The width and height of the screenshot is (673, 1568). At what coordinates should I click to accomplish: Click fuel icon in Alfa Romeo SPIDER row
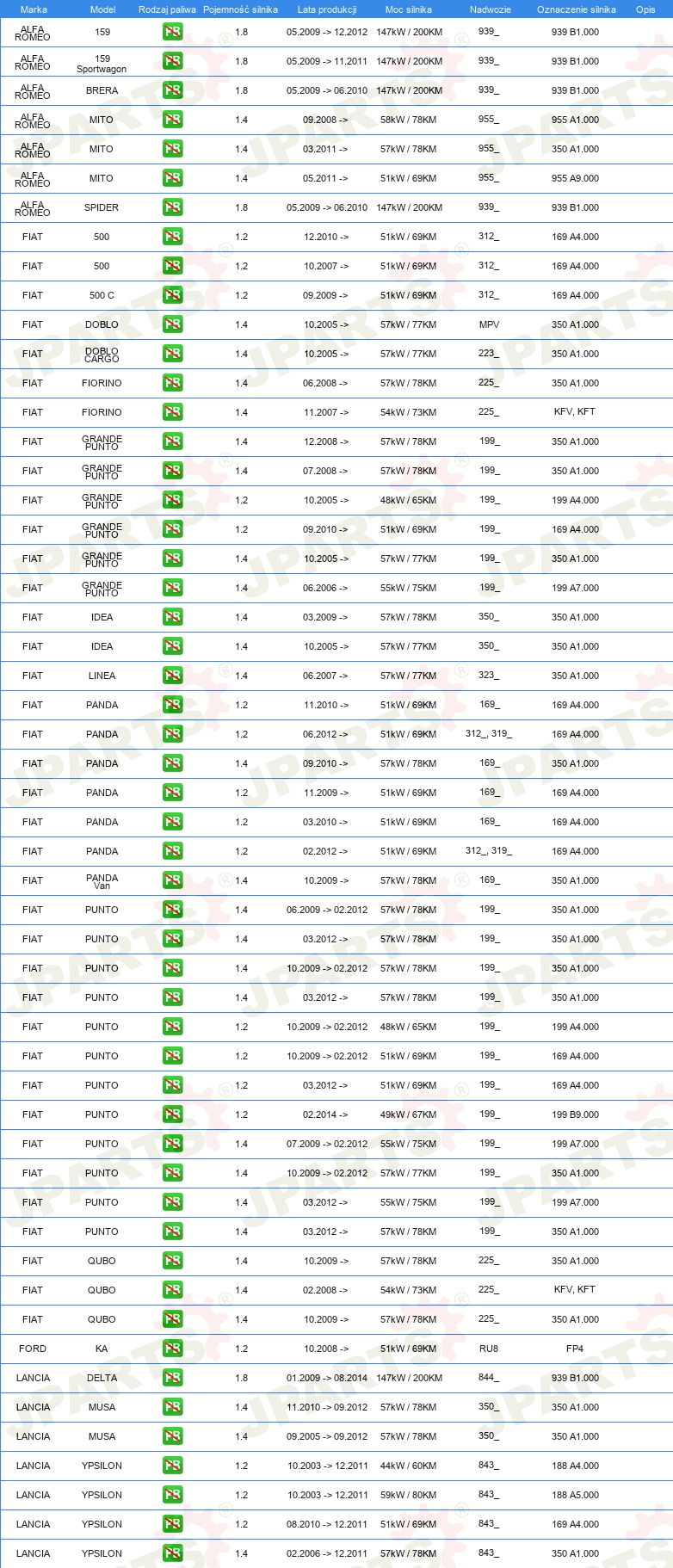tap(172, 207)
